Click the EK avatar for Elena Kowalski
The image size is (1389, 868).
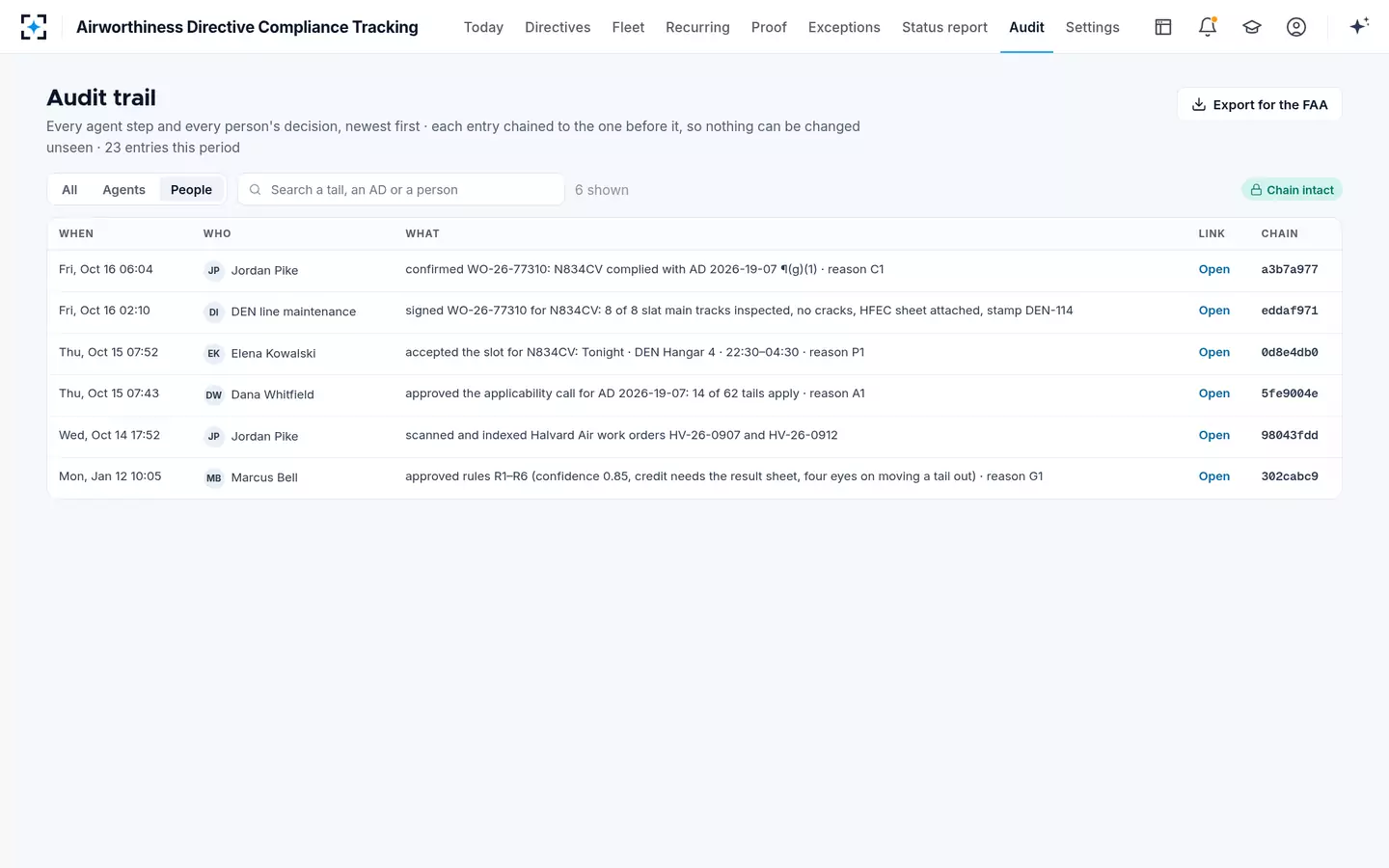(214, 354)
